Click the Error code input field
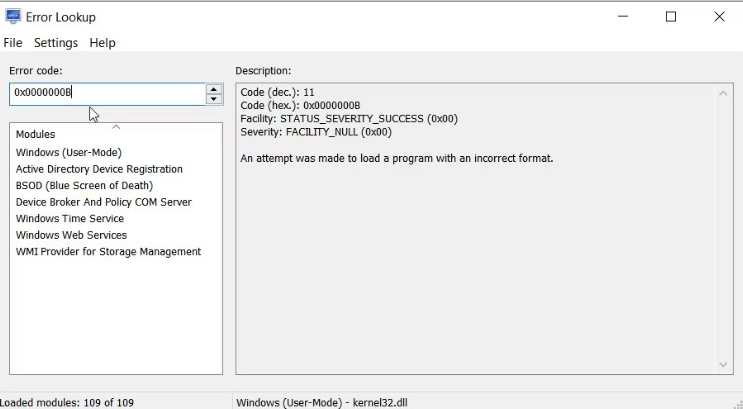The height and width of the screenshot is (409, 743). (107, 93)
